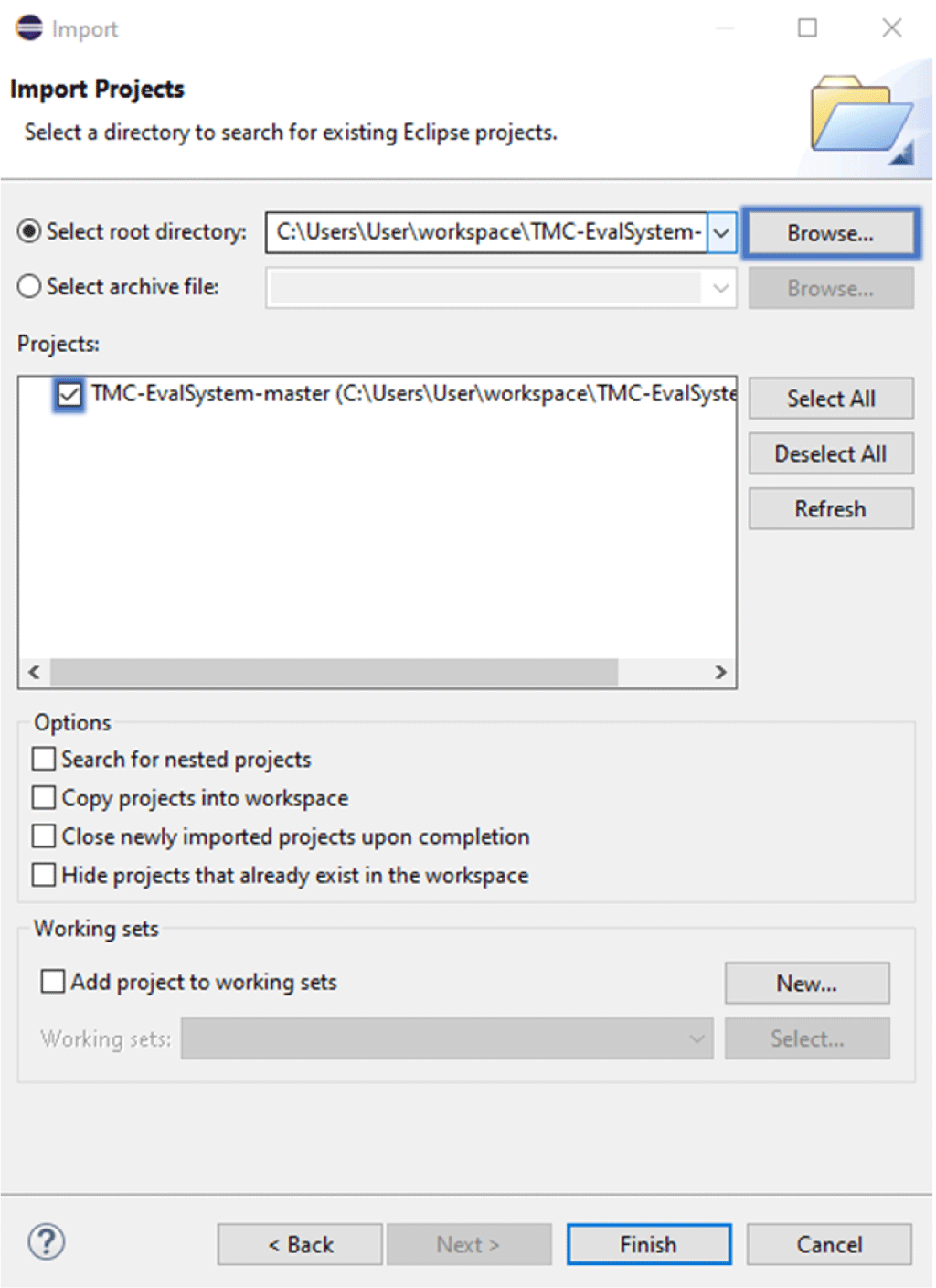Click the Select All button
This screenshot has height=1288, width=936.
(x=830, y=399)
